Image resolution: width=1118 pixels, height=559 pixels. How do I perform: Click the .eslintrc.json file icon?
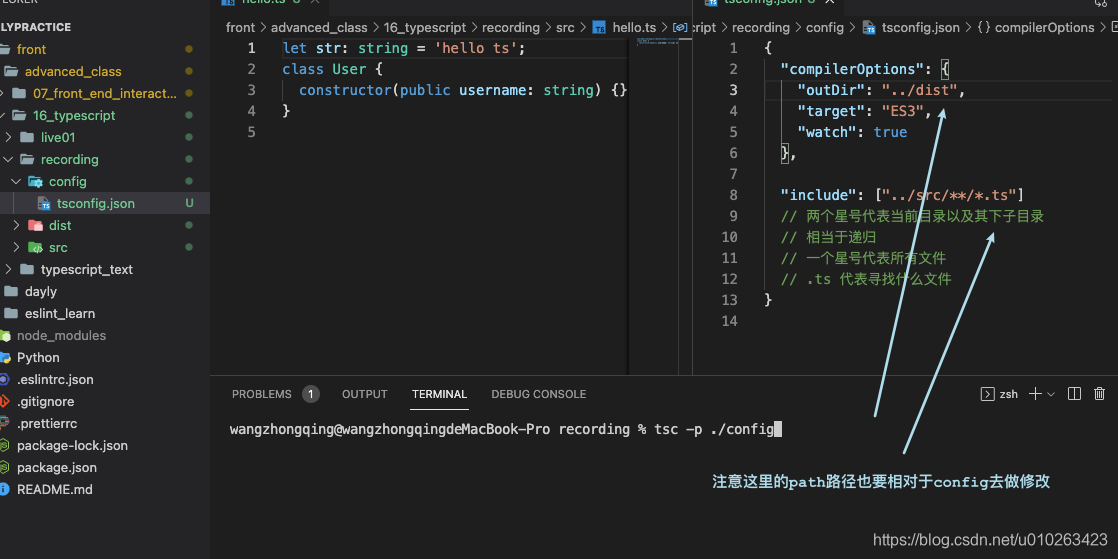coord(4,379)
